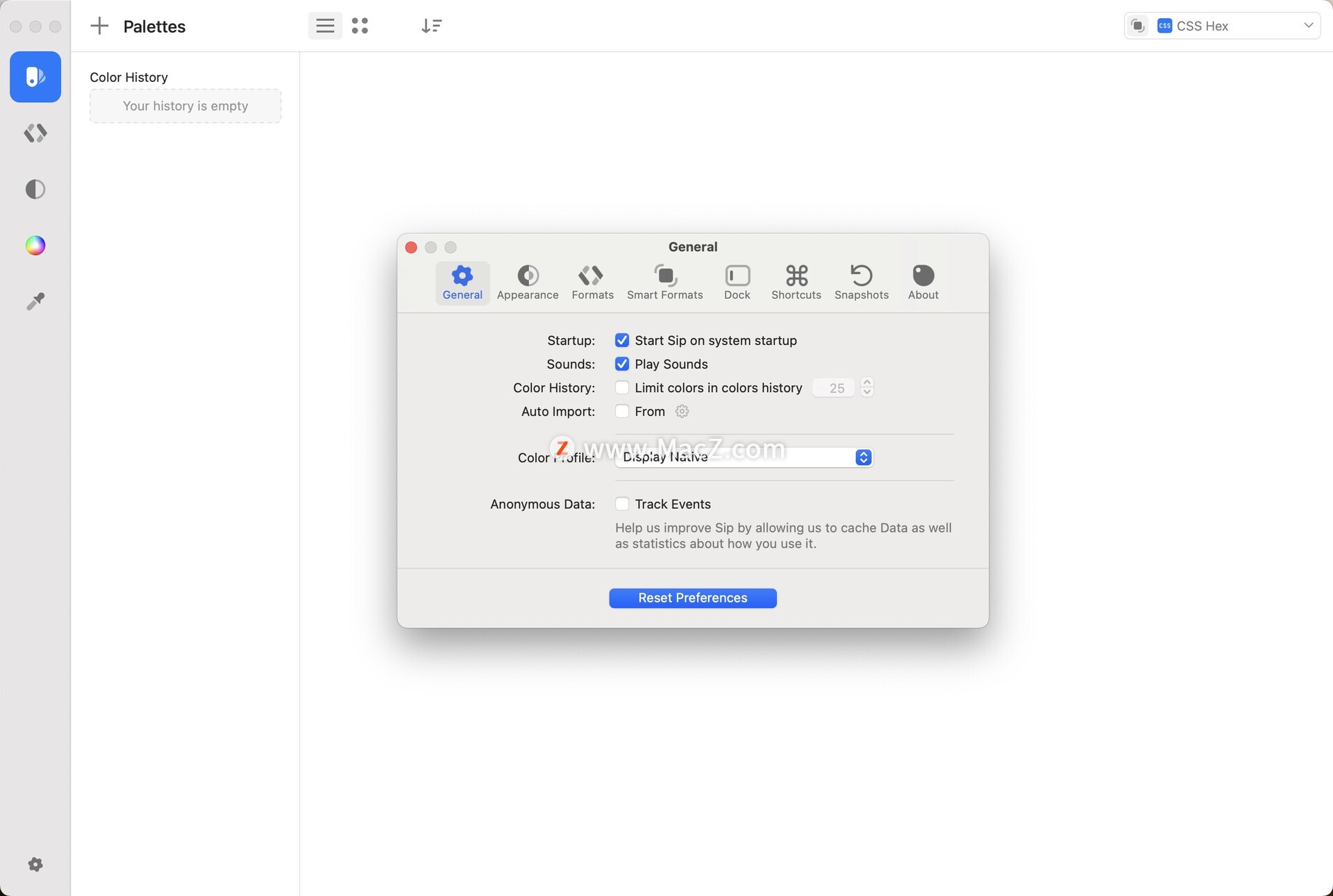The width and height of the screenshot is (1333, 896).
Task: Activate the eyedropper color picker
Action: point(35,301)
